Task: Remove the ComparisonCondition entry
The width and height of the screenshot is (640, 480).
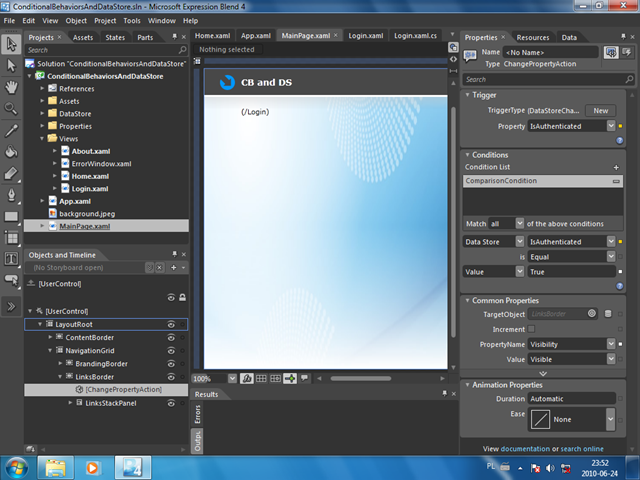Action: point(616,181)
